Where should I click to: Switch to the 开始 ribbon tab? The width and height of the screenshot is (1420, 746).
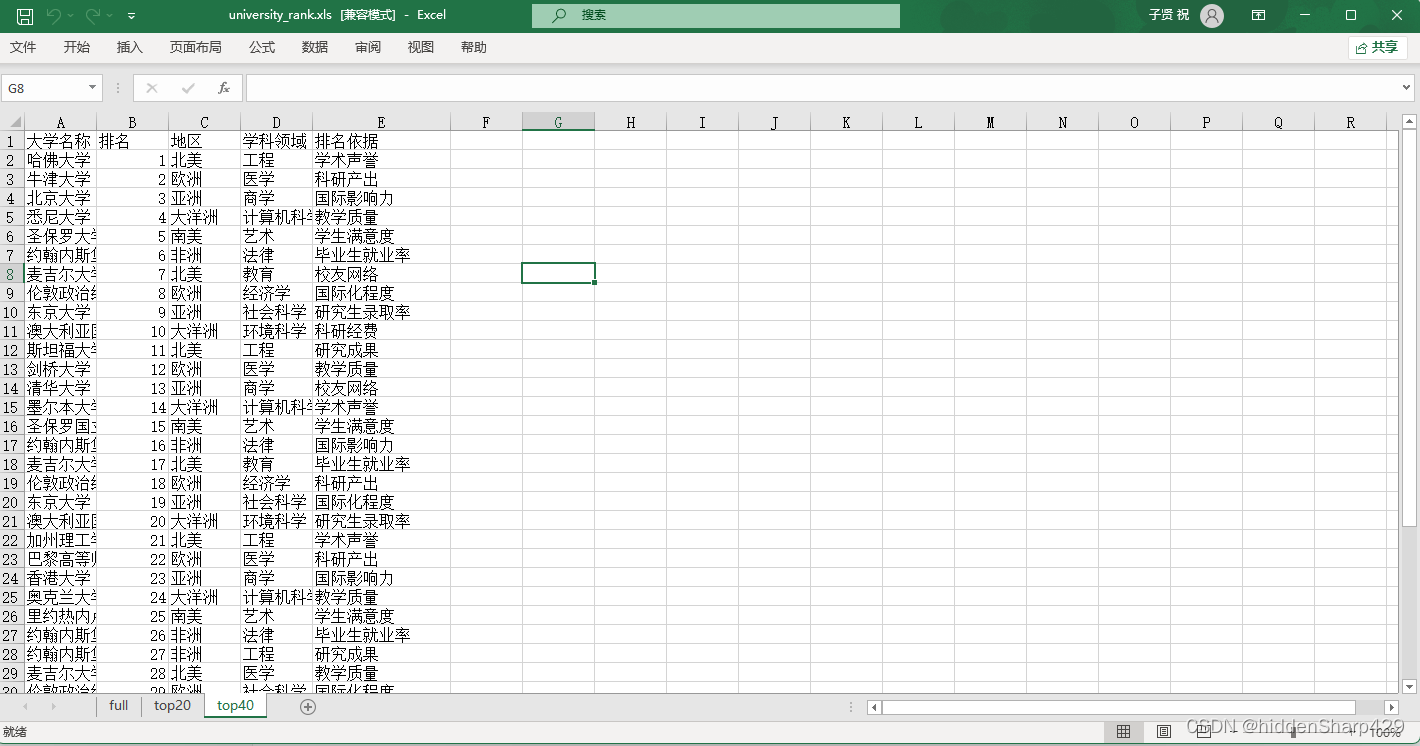tap(76, 47)
